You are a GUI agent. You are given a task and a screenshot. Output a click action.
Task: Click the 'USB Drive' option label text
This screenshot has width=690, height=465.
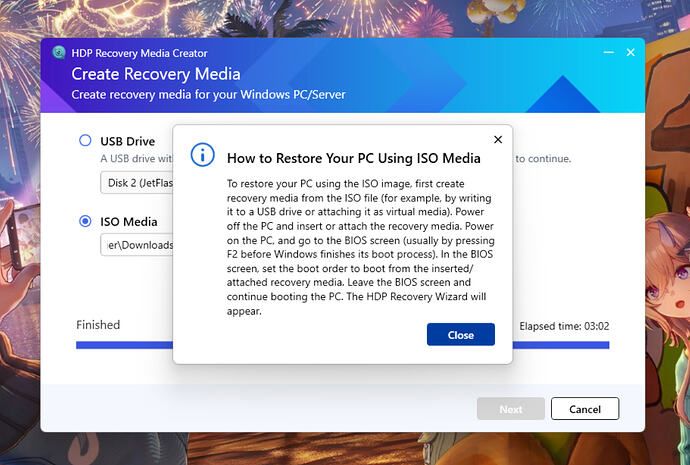pyautogui.click(x=127, y=141)
